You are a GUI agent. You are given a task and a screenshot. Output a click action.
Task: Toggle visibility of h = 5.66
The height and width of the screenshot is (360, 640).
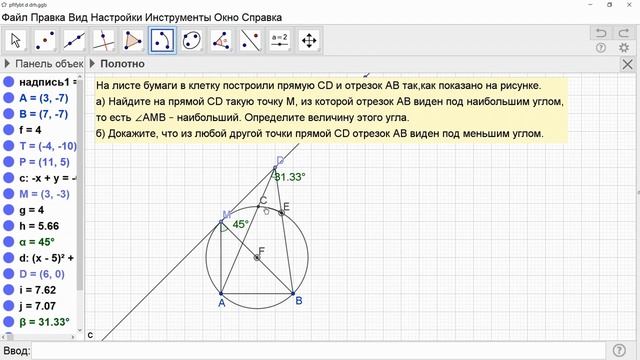coord(9,226)
